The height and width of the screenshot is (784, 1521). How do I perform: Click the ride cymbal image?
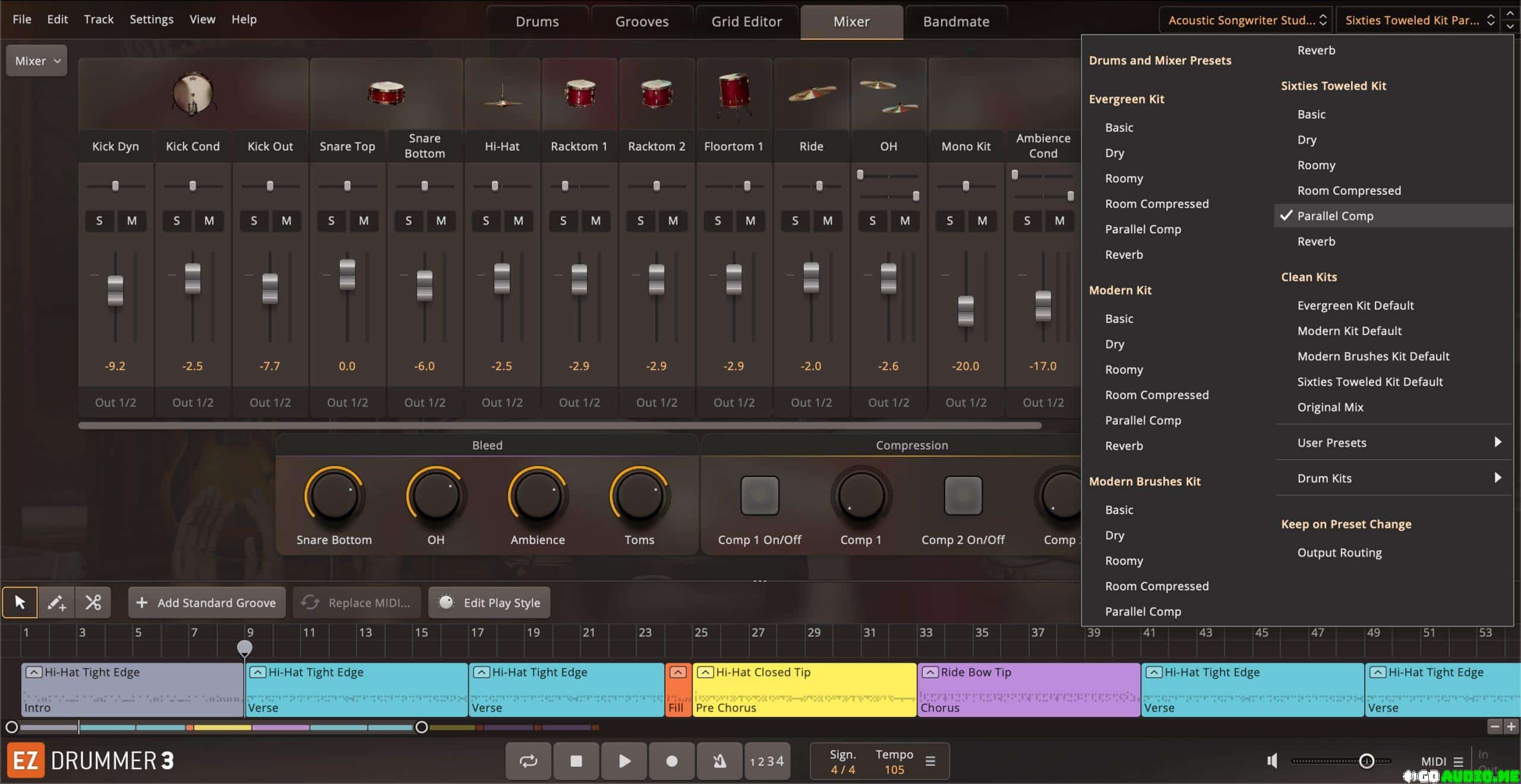pos(812,94)
